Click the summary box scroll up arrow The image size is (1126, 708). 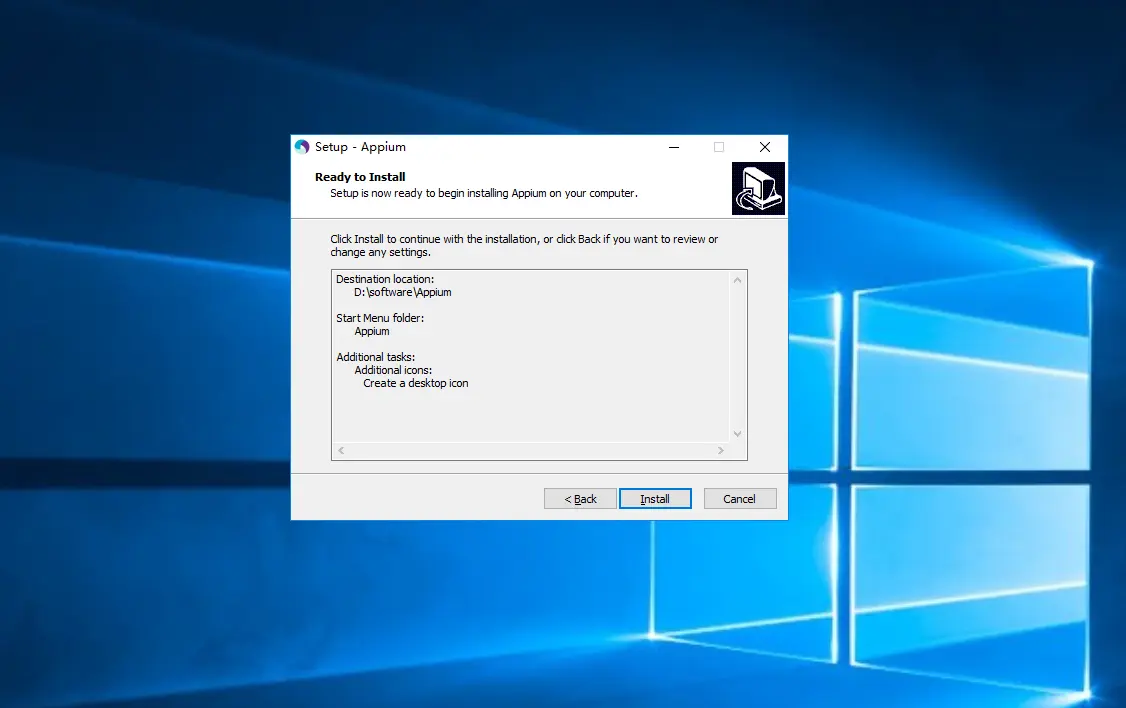(x=737, y=280)
